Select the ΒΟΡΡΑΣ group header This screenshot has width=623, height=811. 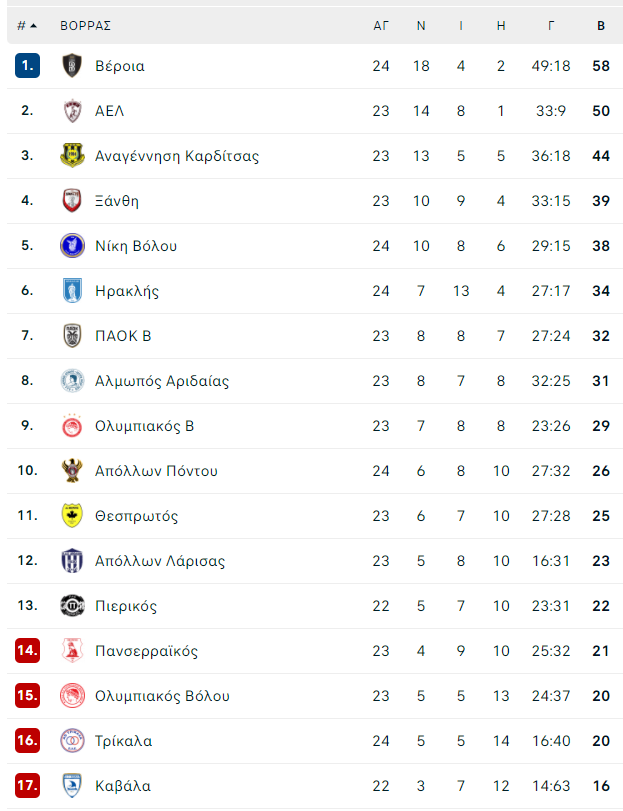click(85, 25)
